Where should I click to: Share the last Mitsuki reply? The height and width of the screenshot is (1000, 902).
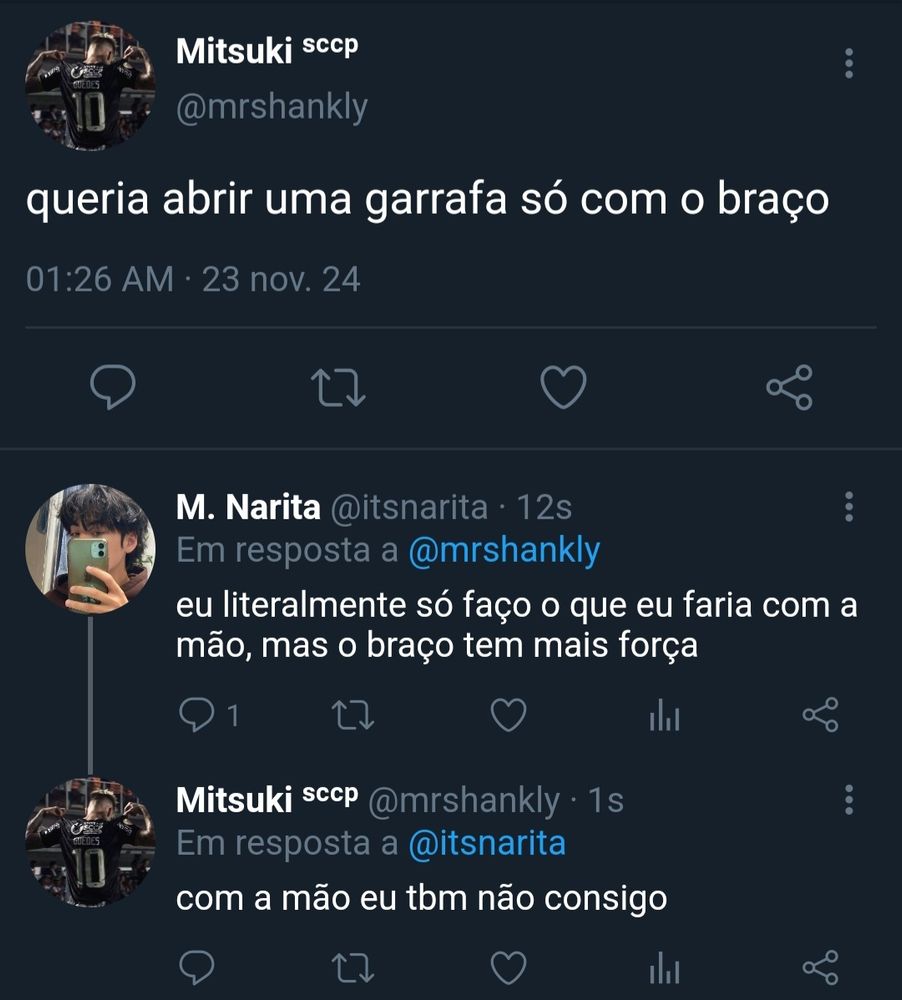[x=820, y=967]
